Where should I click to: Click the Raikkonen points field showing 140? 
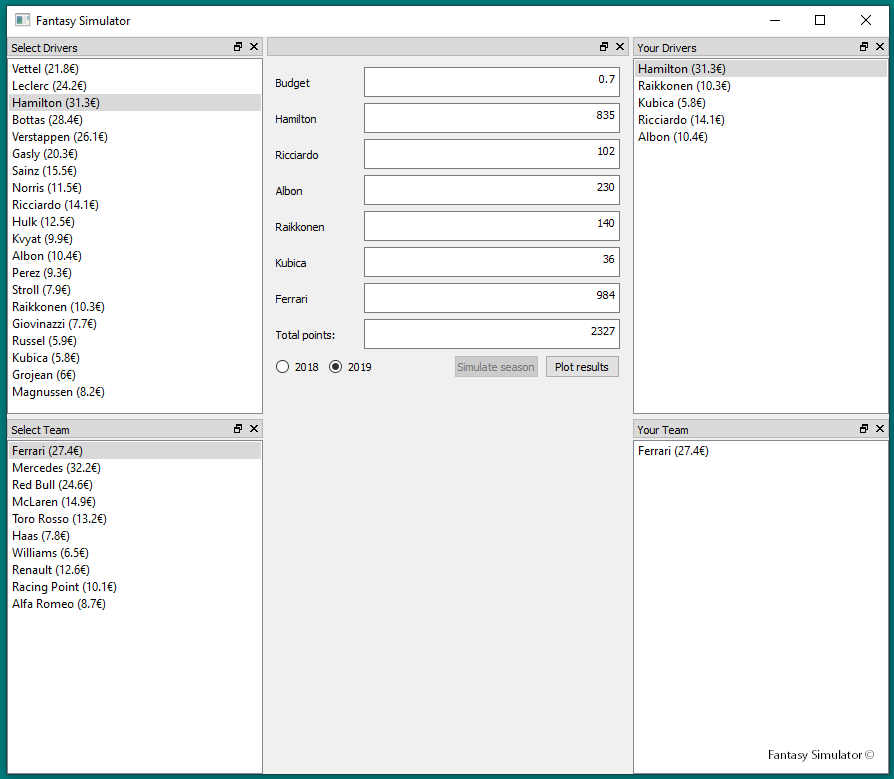point(491,226)
